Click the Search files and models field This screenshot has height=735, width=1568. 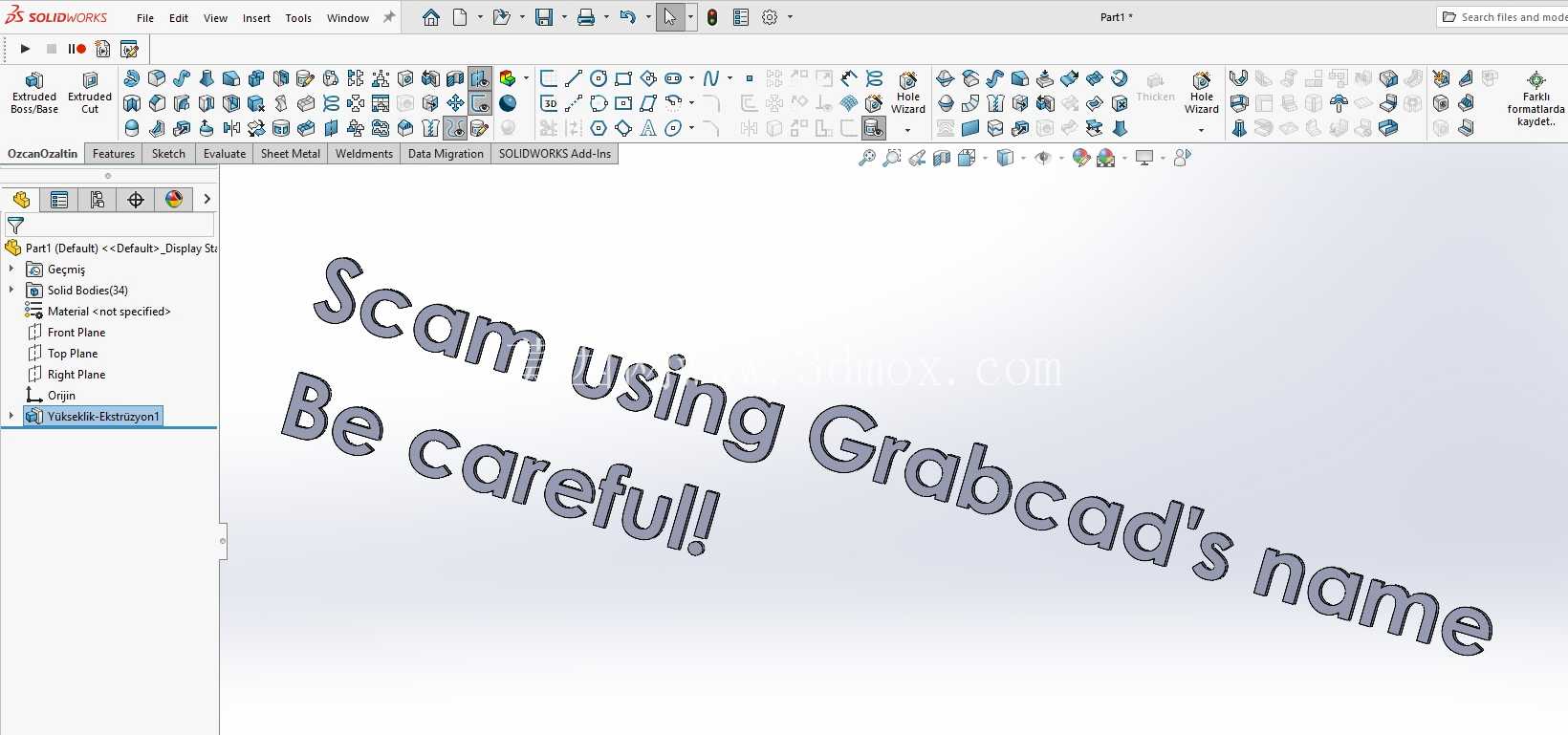(1502, 17)
